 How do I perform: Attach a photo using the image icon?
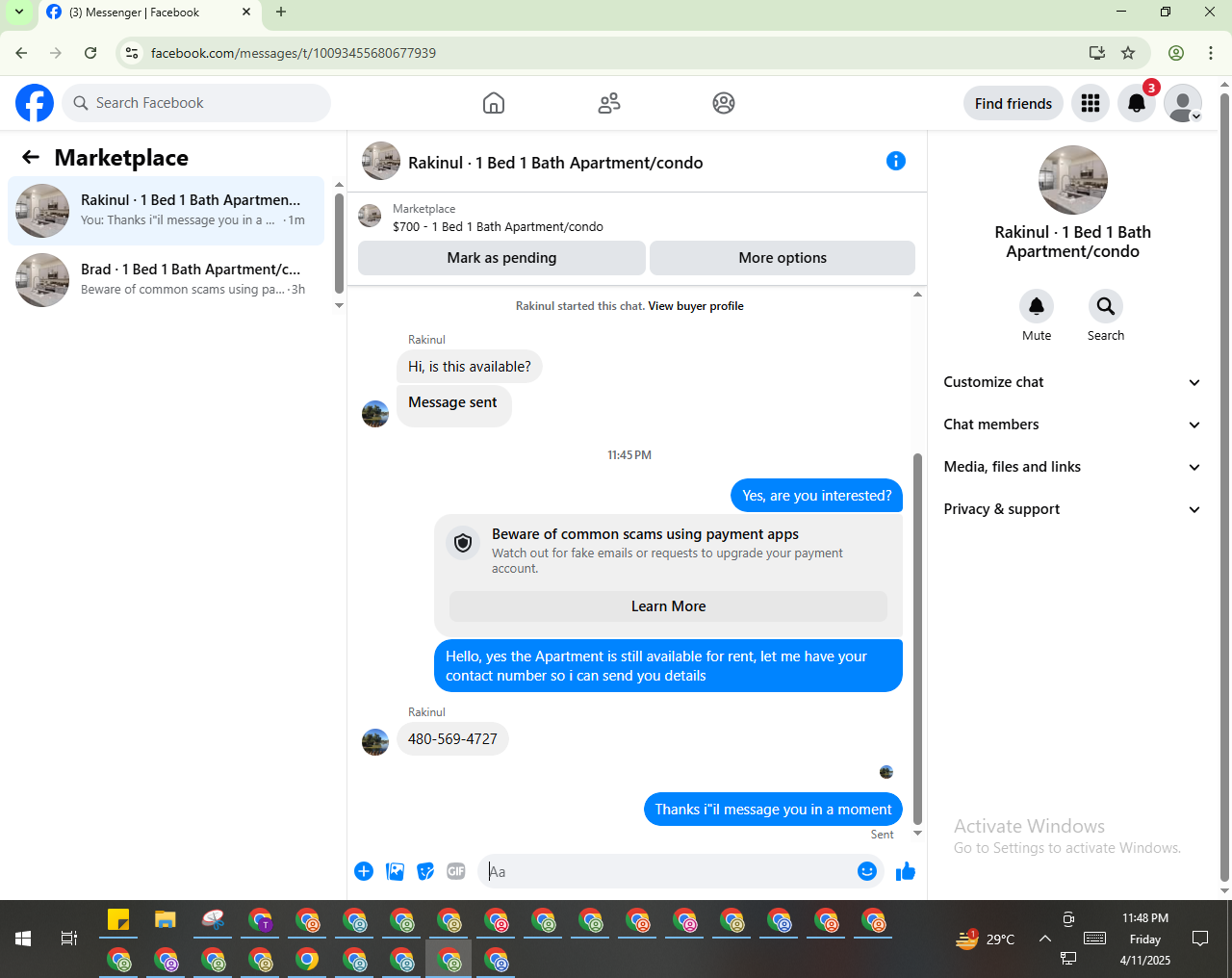(x=395, y=871)
